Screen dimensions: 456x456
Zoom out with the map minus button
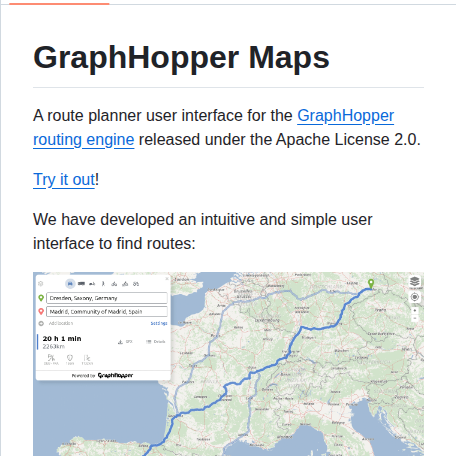tap(415, 318)
